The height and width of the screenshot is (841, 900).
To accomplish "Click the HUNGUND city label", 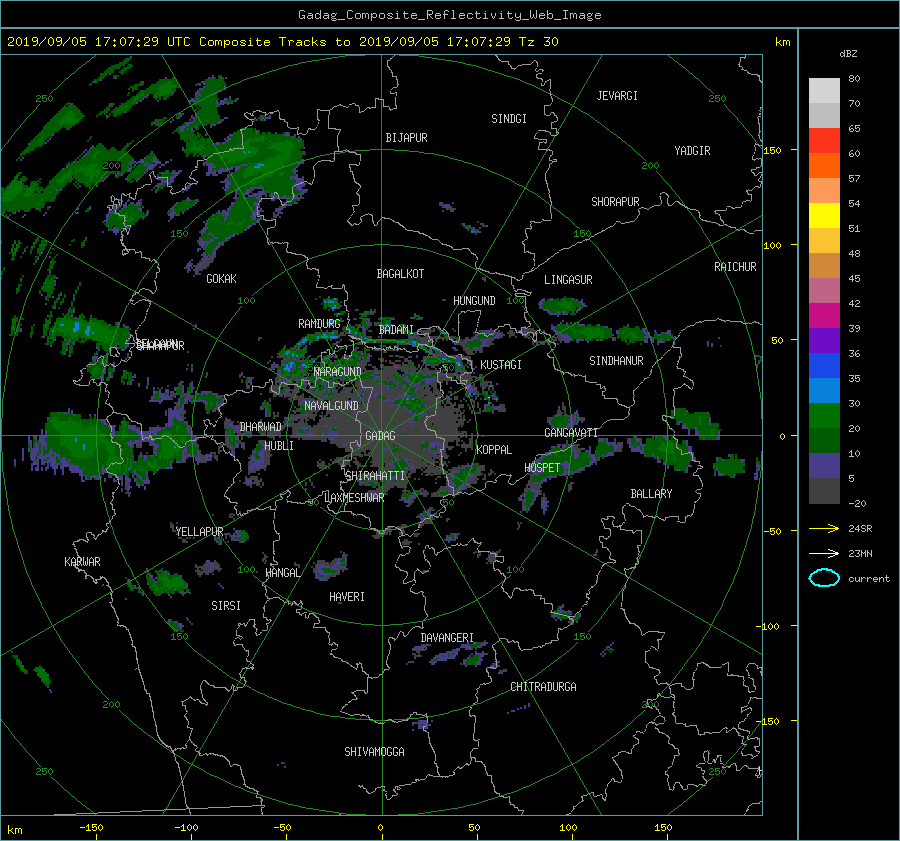I will 474,301.
